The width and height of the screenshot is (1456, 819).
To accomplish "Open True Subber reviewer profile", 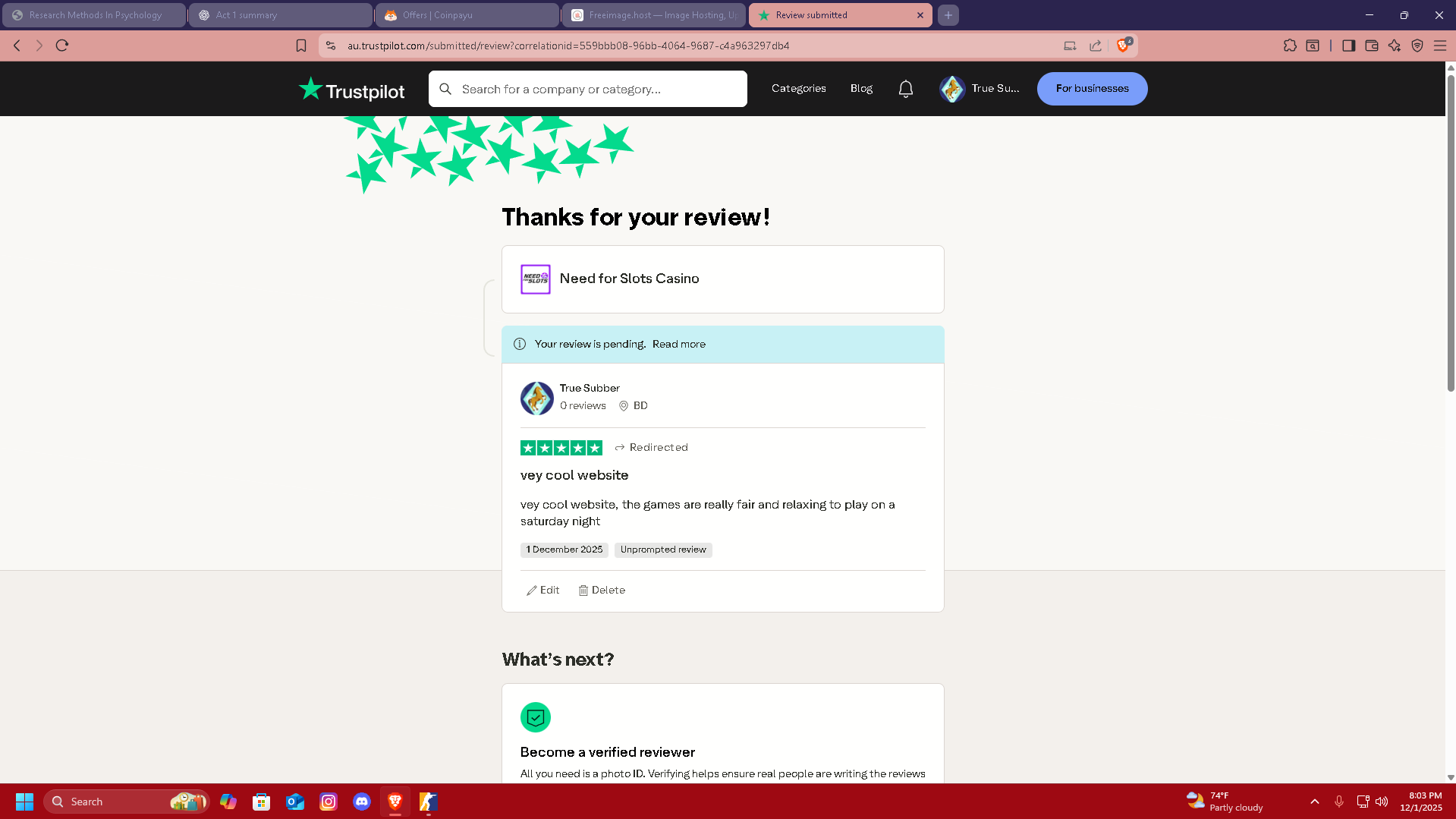I will pos(590,388).
